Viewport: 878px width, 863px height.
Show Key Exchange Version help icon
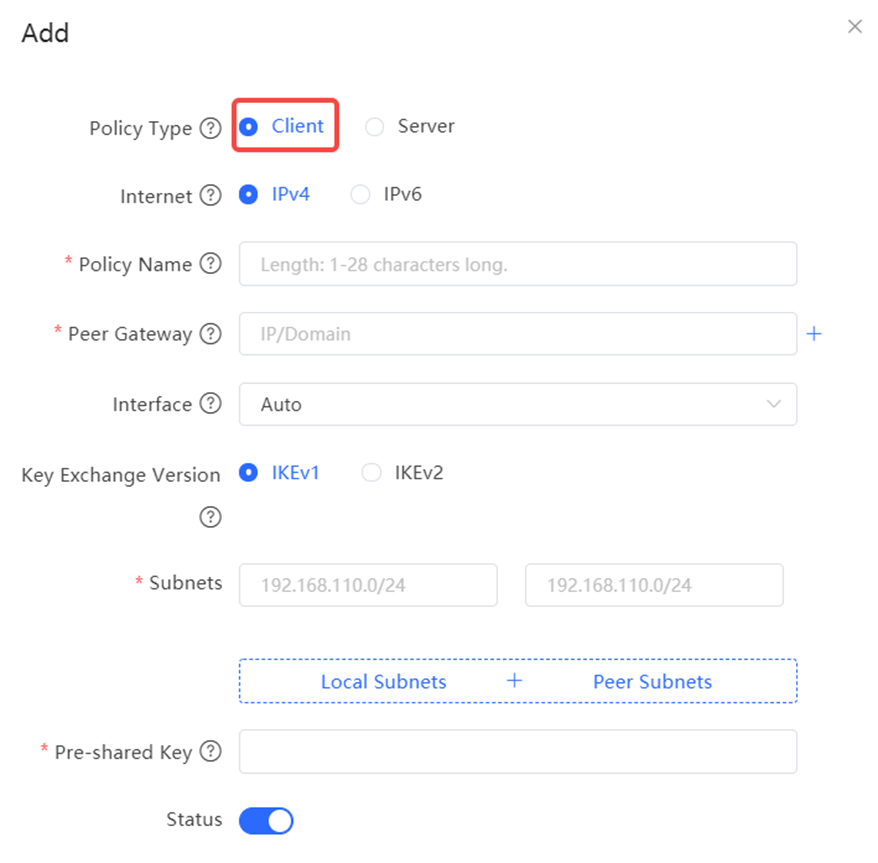[211, 517]
